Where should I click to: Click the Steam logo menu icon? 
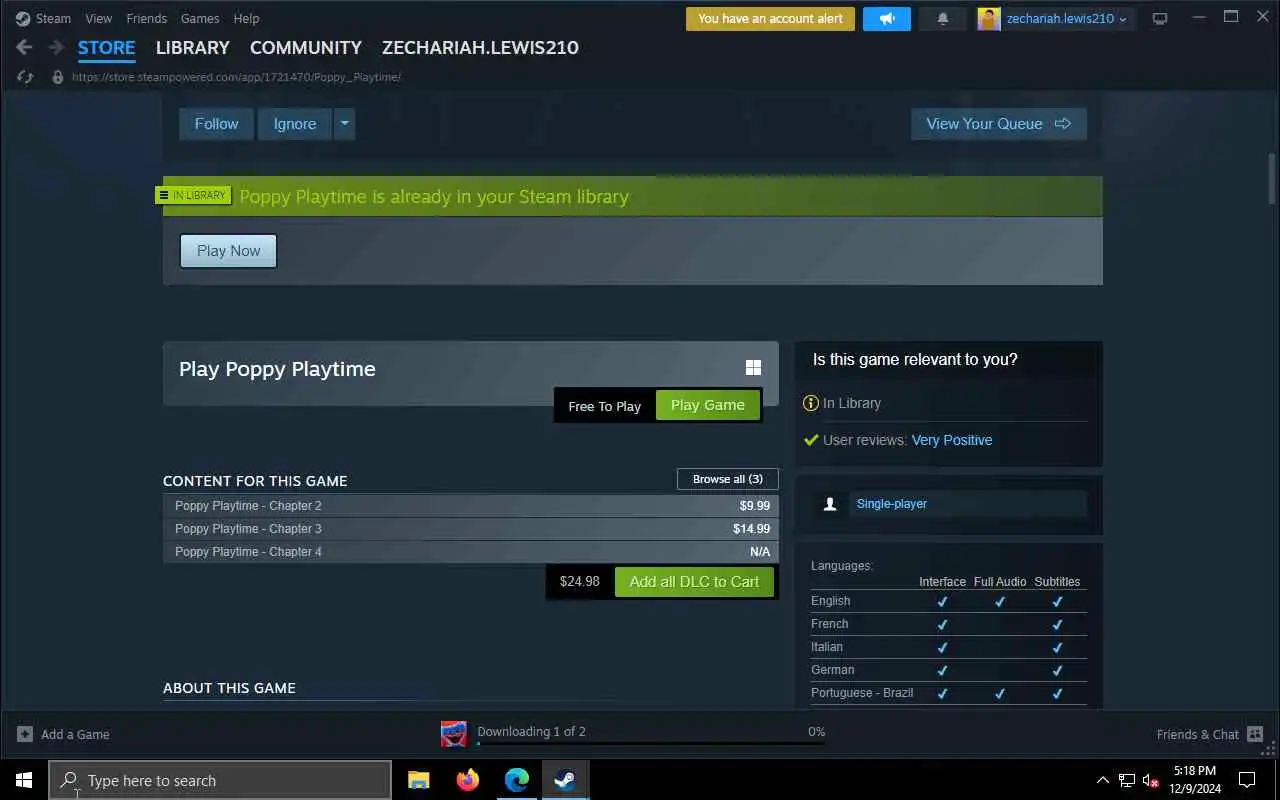(23, 18)
